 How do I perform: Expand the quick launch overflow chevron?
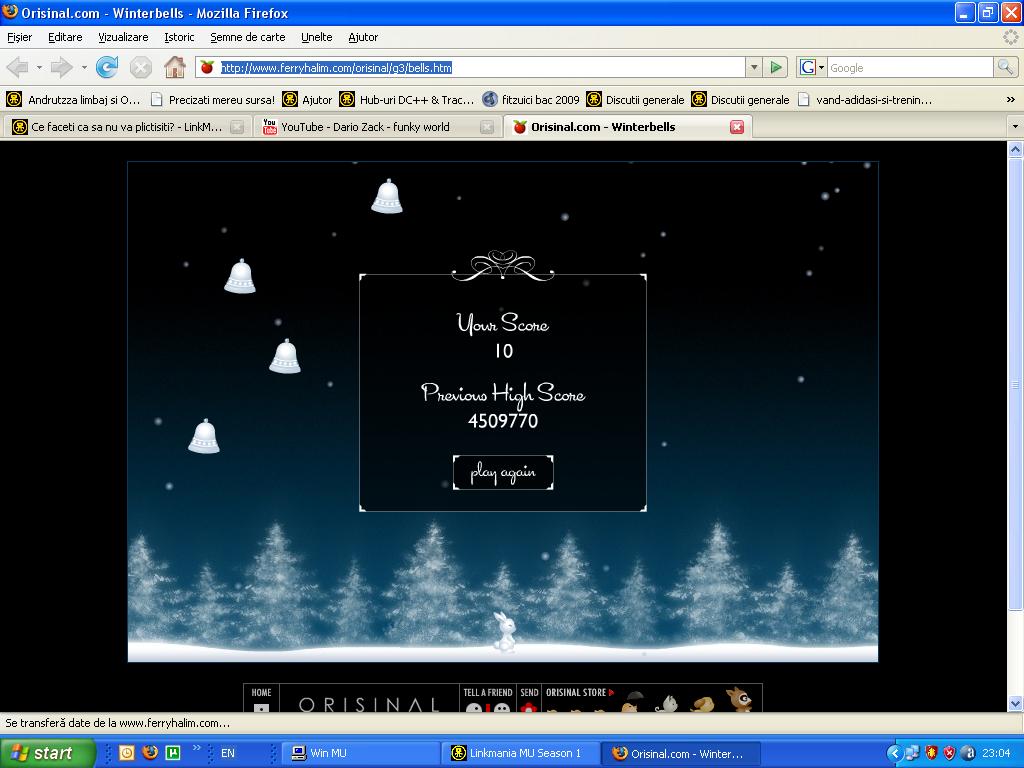click(x=196, y=748)
